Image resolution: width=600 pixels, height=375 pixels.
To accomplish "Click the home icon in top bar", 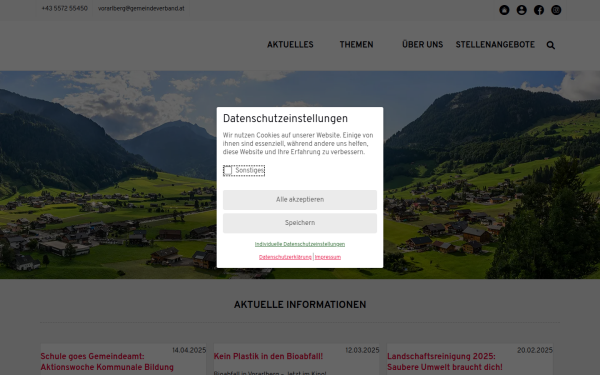I will tap(504, 10).
